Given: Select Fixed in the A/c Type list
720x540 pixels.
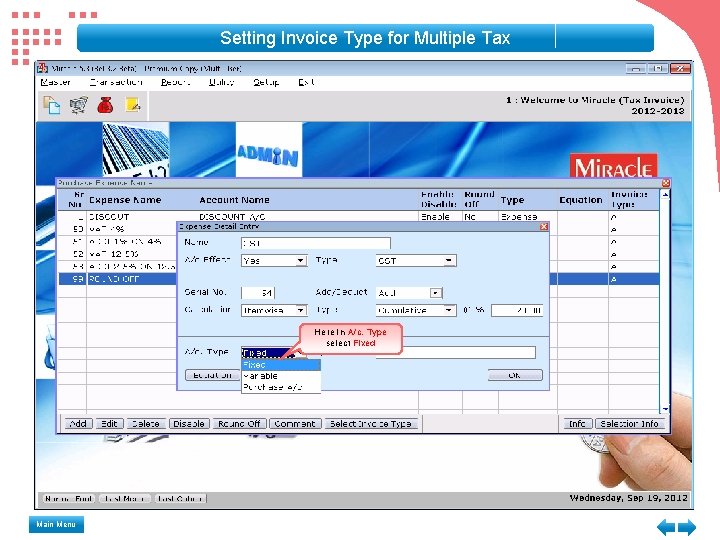Looking at the screenshot, I should (x=281, y=365).
